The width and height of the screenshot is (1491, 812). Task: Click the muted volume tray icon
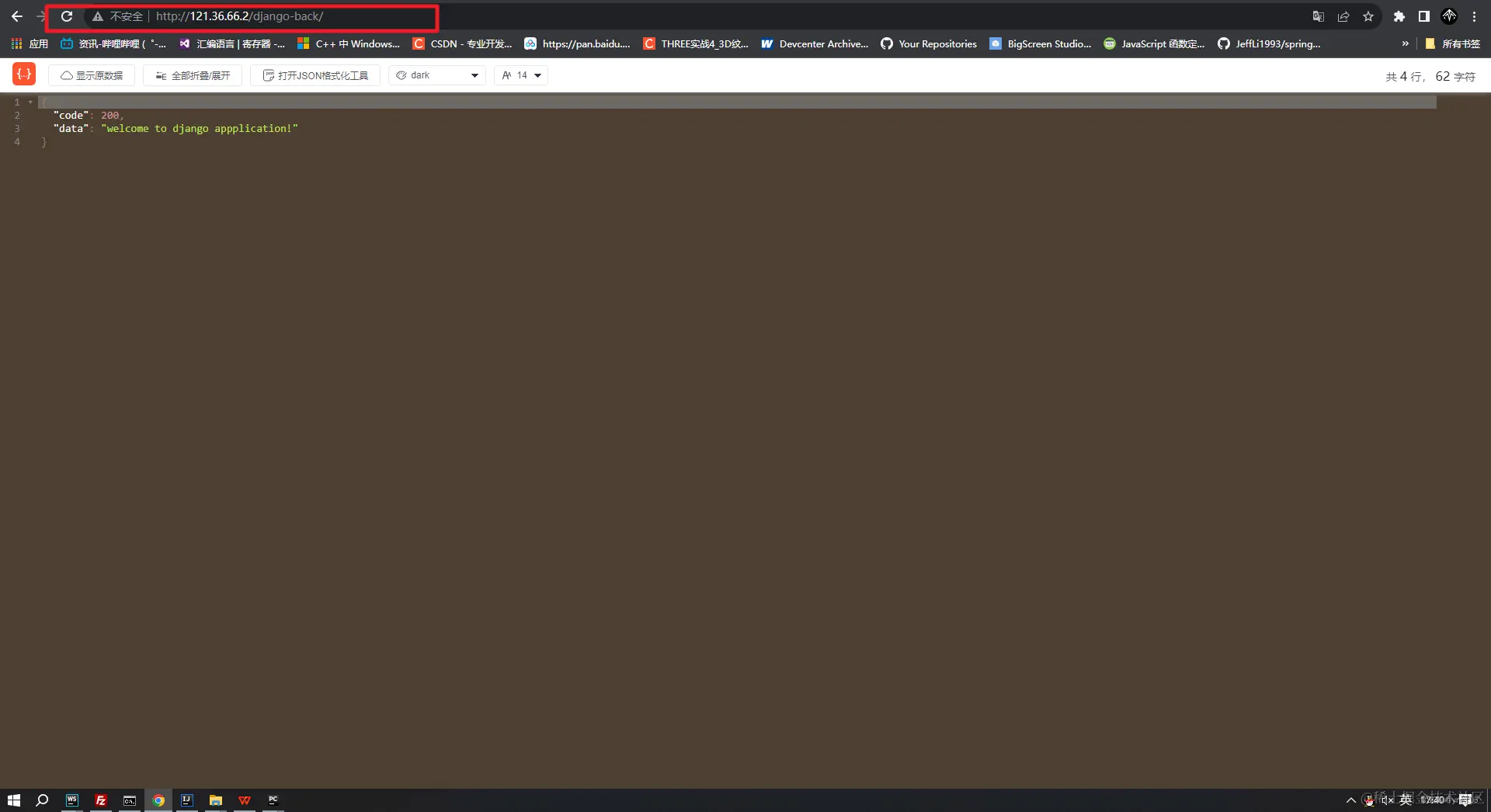tap(1388, 800)
